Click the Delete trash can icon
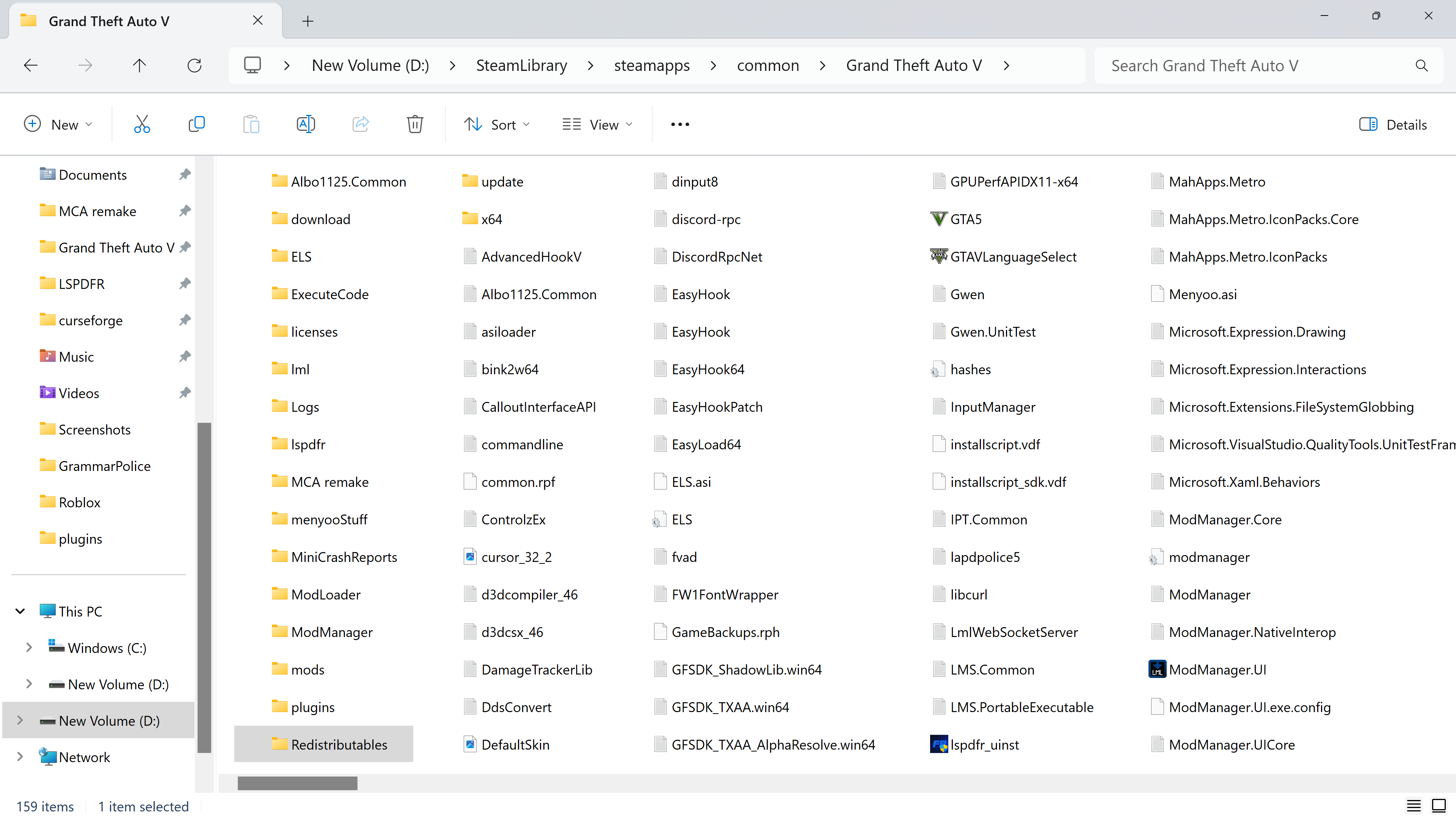The height and width of the screenshot is (819, 1456). tap(415, 124)
